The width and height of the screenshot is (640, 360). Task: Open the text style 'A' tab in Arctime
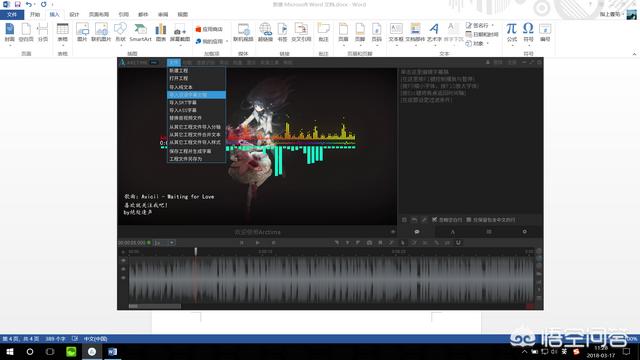[452, 232]
